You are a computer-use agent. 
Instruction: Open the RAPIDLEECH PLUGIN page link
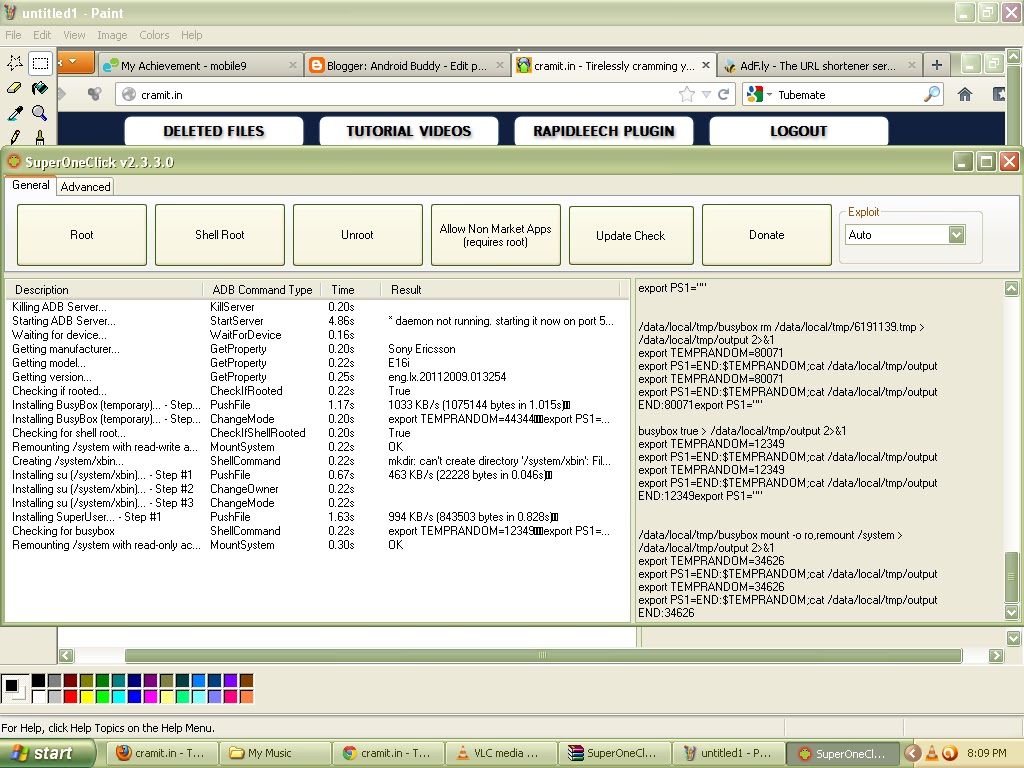pos(603,131)
